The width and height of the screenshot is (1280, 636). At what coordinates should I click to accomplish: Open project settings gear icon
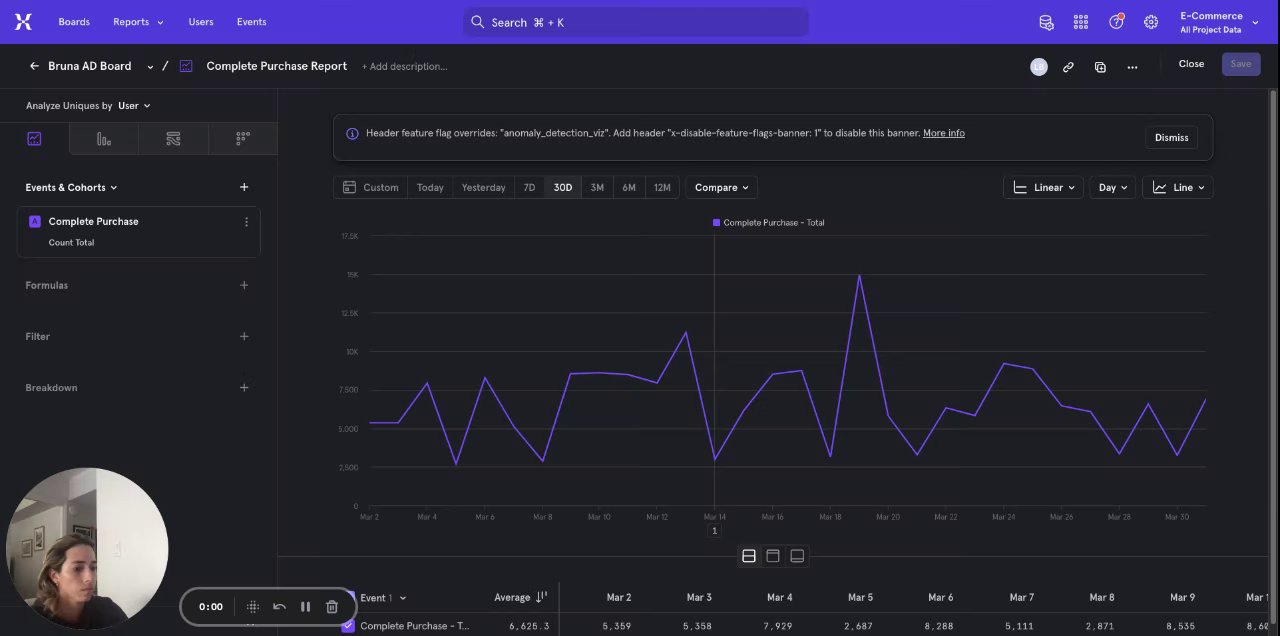pos(1151,22)
